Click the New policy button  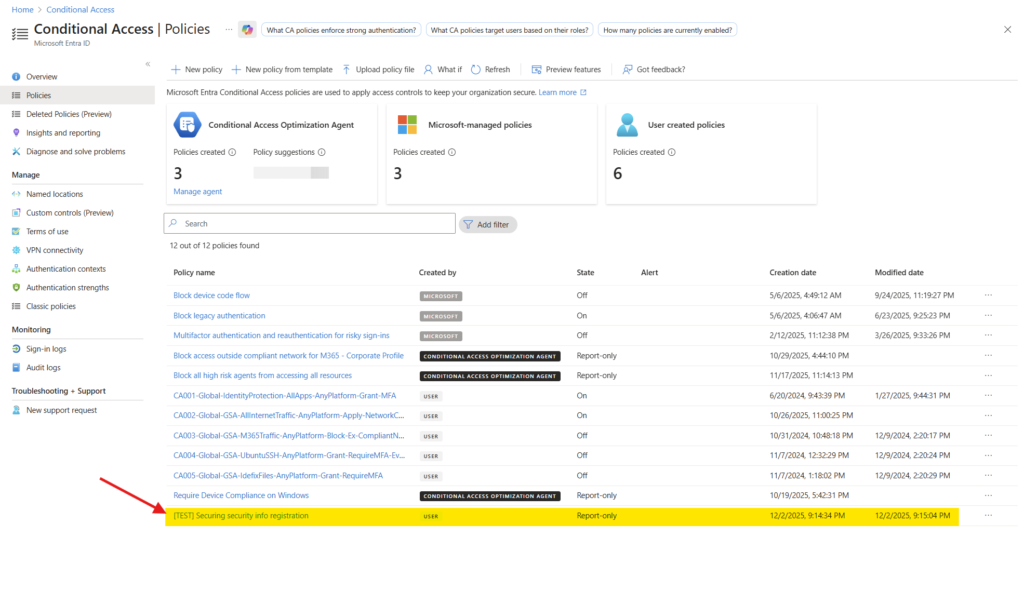click(196, 69)
